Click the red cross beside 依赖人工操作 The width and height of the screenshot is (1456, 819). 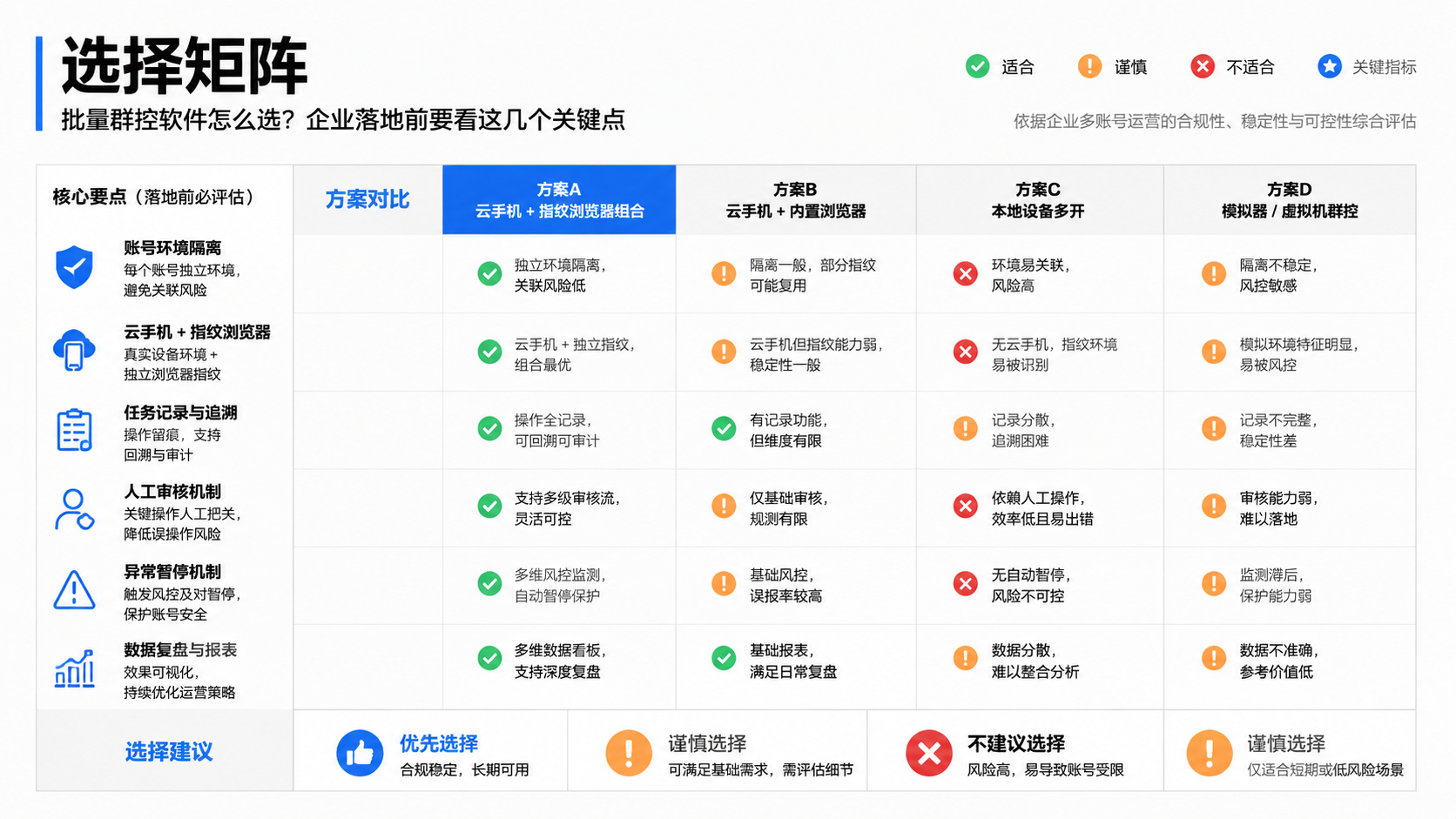(x=965, y=506)
